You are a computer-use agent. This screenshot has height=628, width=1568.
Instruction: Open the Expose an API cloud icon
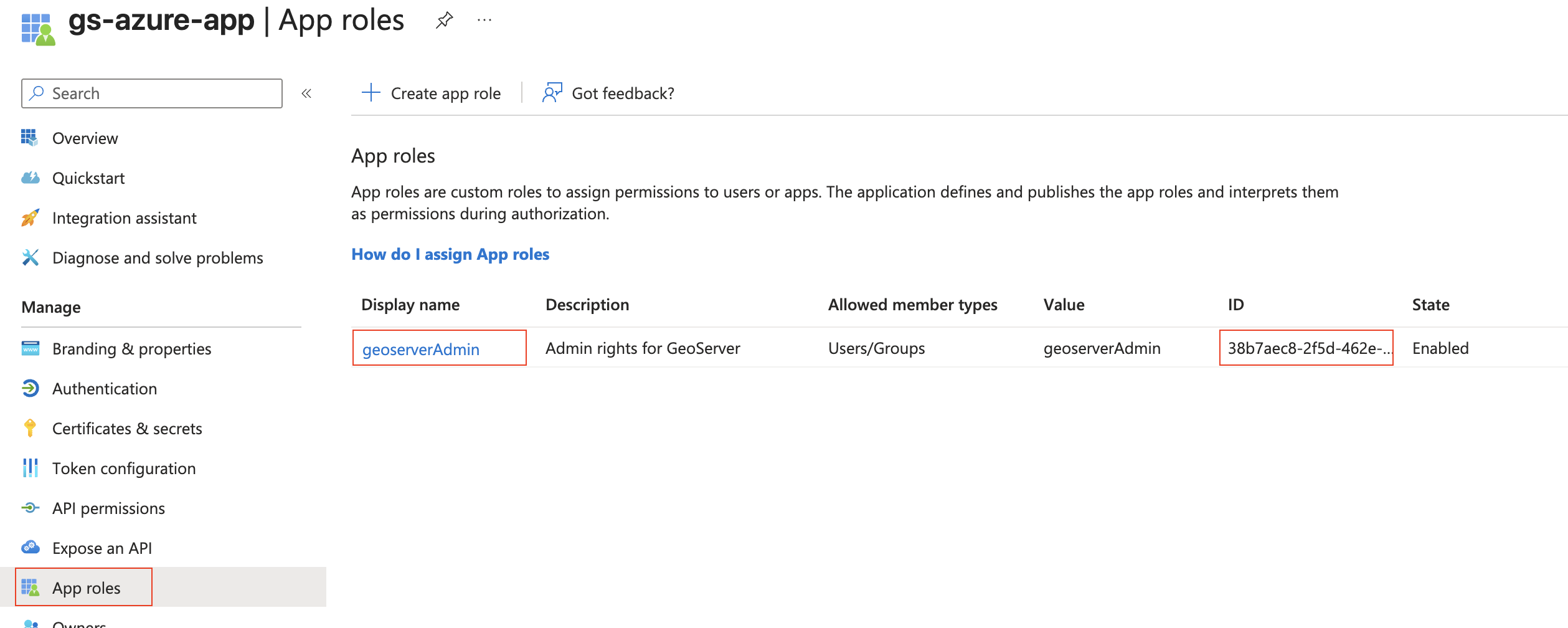[30, 548]
